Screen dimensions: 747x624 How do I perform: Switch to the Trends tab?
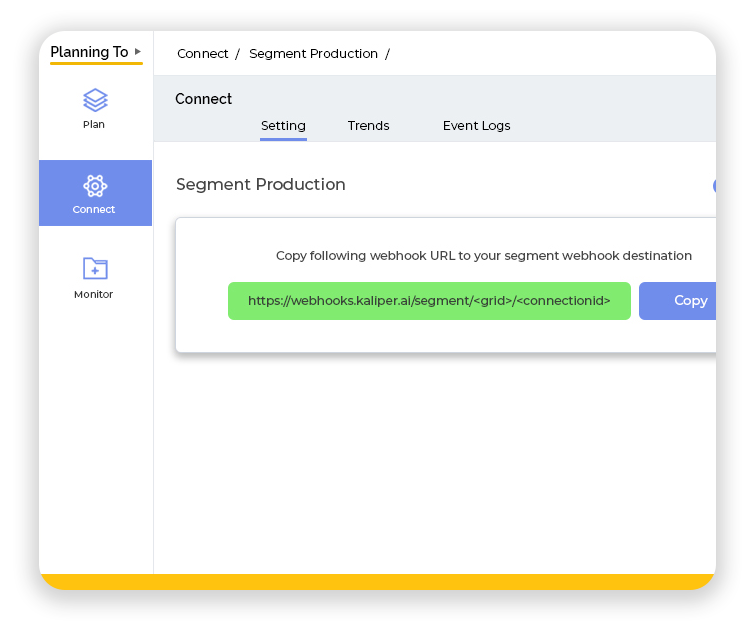coord(368,126)
